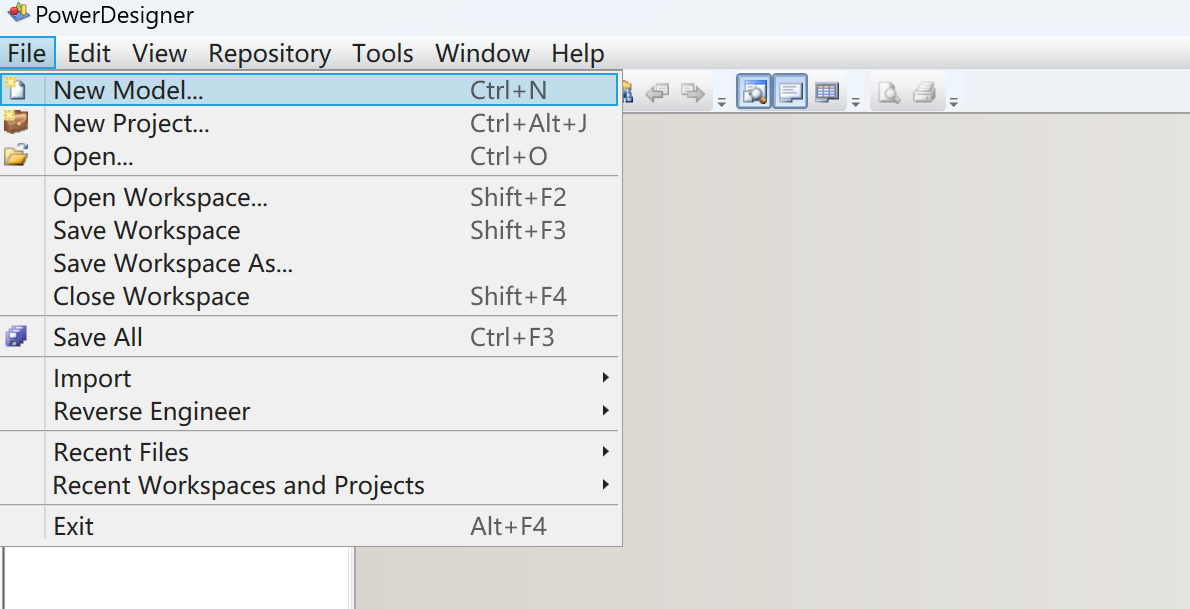Open the Tools menu
This screenshot has height=609, width=1190.
tap(382, 53)
